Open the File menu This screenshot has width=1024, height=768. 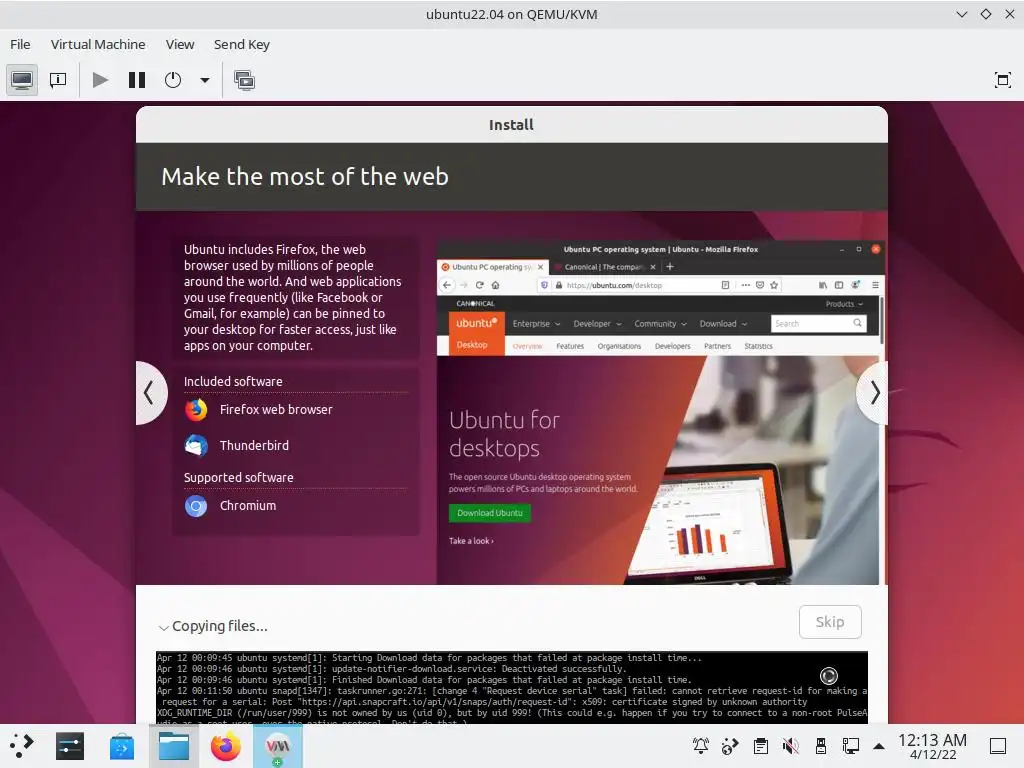[x=20, y=44]
